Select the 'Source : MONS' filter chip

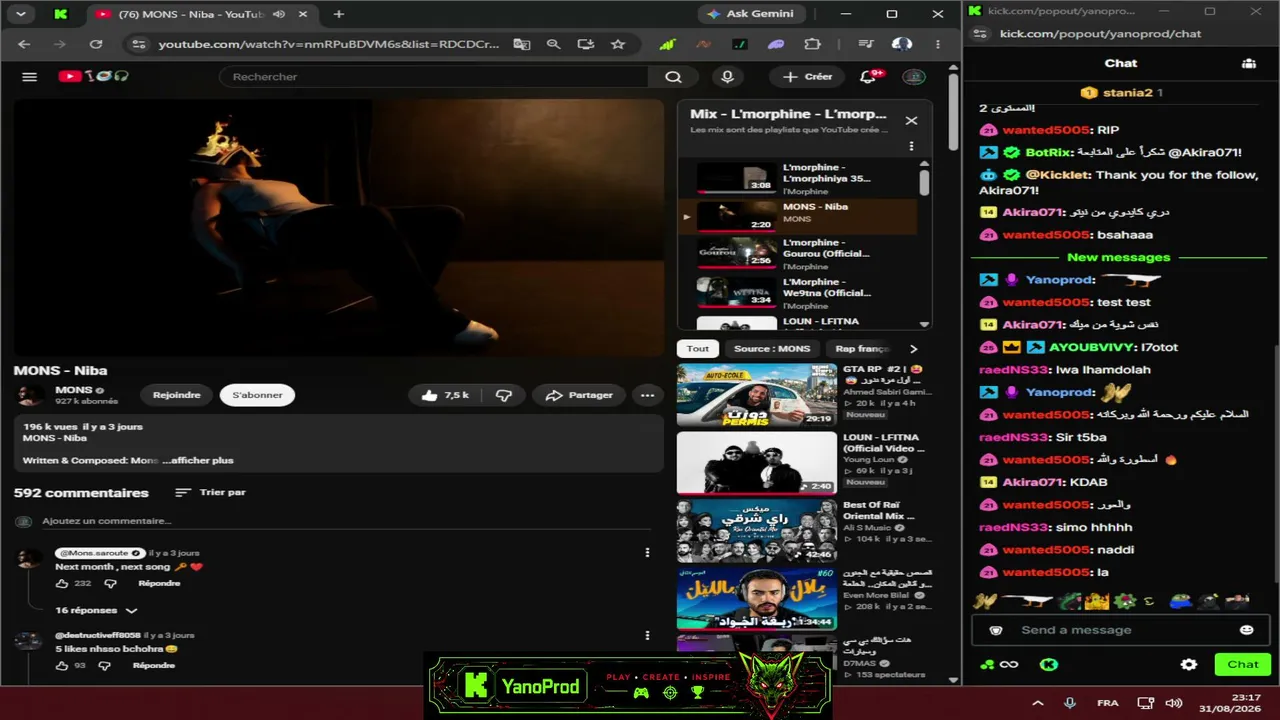(772, 349)
